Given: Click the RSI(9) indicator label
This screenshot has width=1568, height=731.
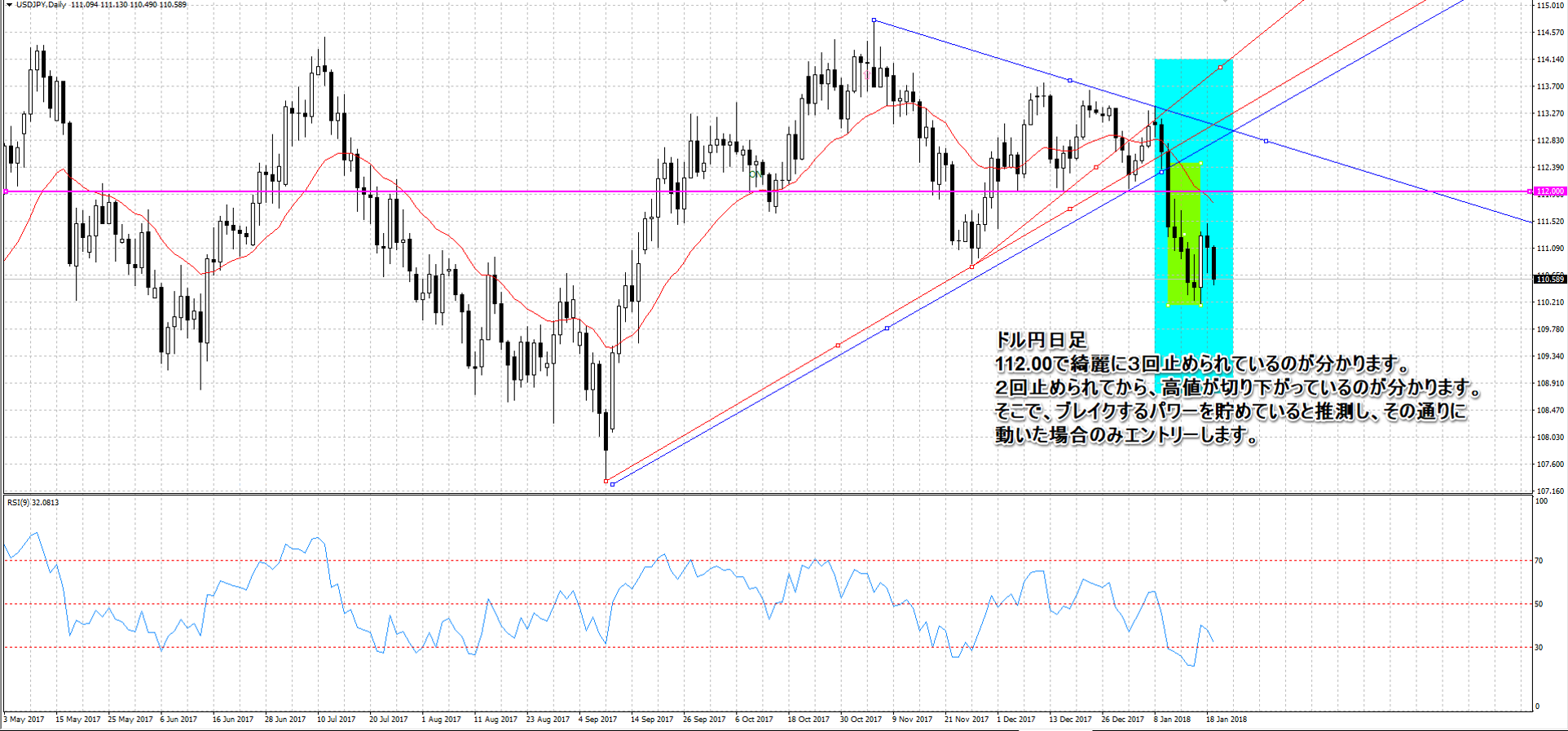Looking at the screenshot, I should [33, 503].
